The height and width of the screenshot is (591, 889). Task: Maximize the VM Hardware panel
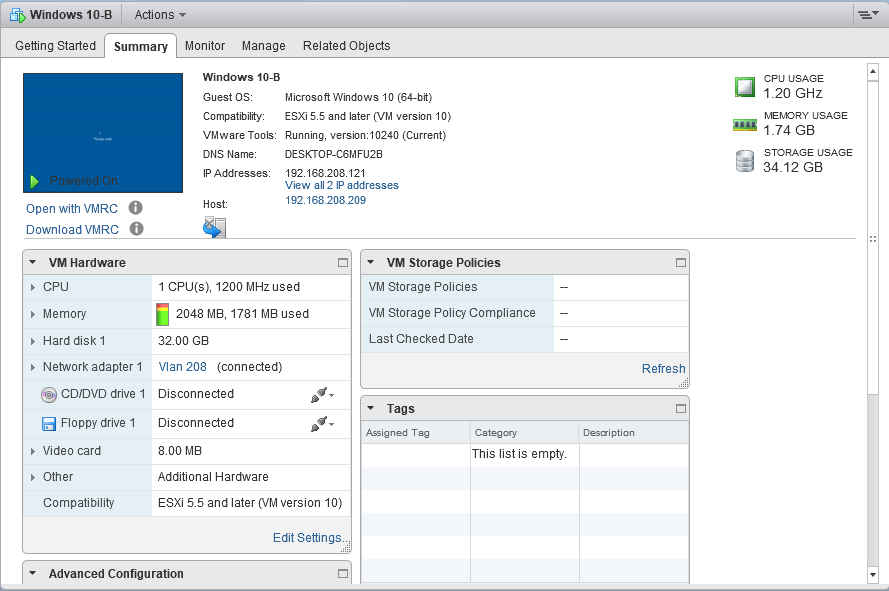343,263
